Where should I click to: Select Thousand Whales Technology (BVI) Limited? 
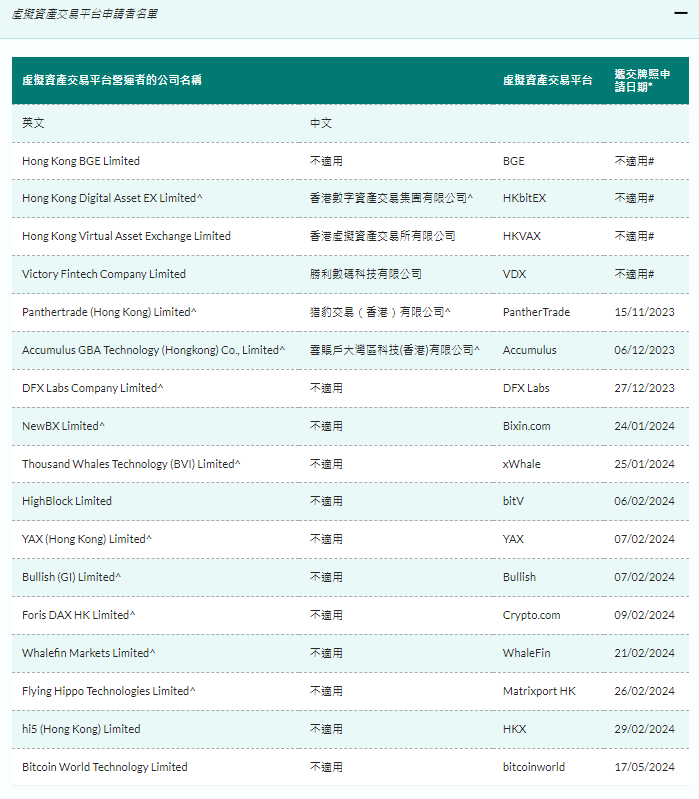pos(131,464)
